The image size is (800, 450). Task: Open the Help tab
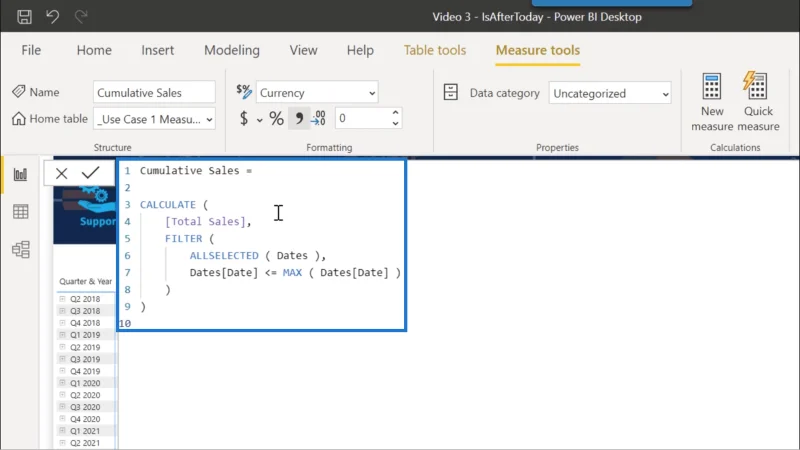[360, 50]
